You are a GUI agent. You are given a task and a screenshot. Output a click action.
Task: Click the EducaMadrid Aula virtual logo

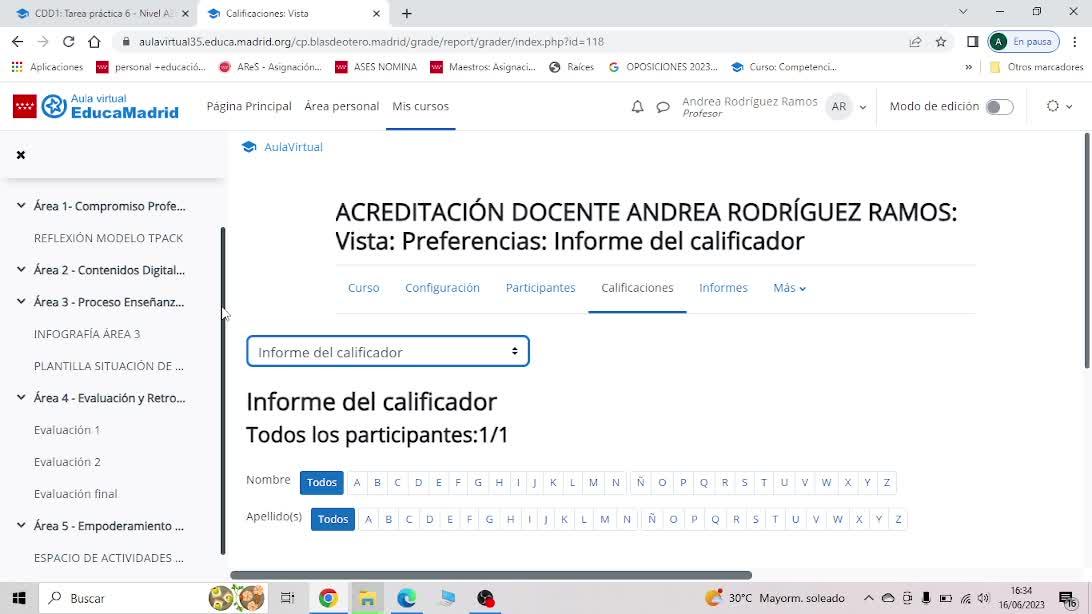coord(96,107)
